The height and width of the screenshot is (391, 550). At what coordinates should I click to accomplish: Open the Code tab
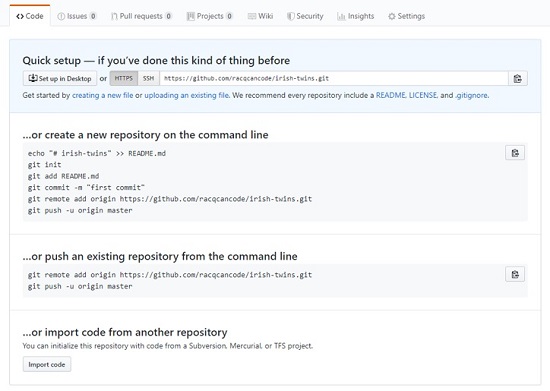30,16
